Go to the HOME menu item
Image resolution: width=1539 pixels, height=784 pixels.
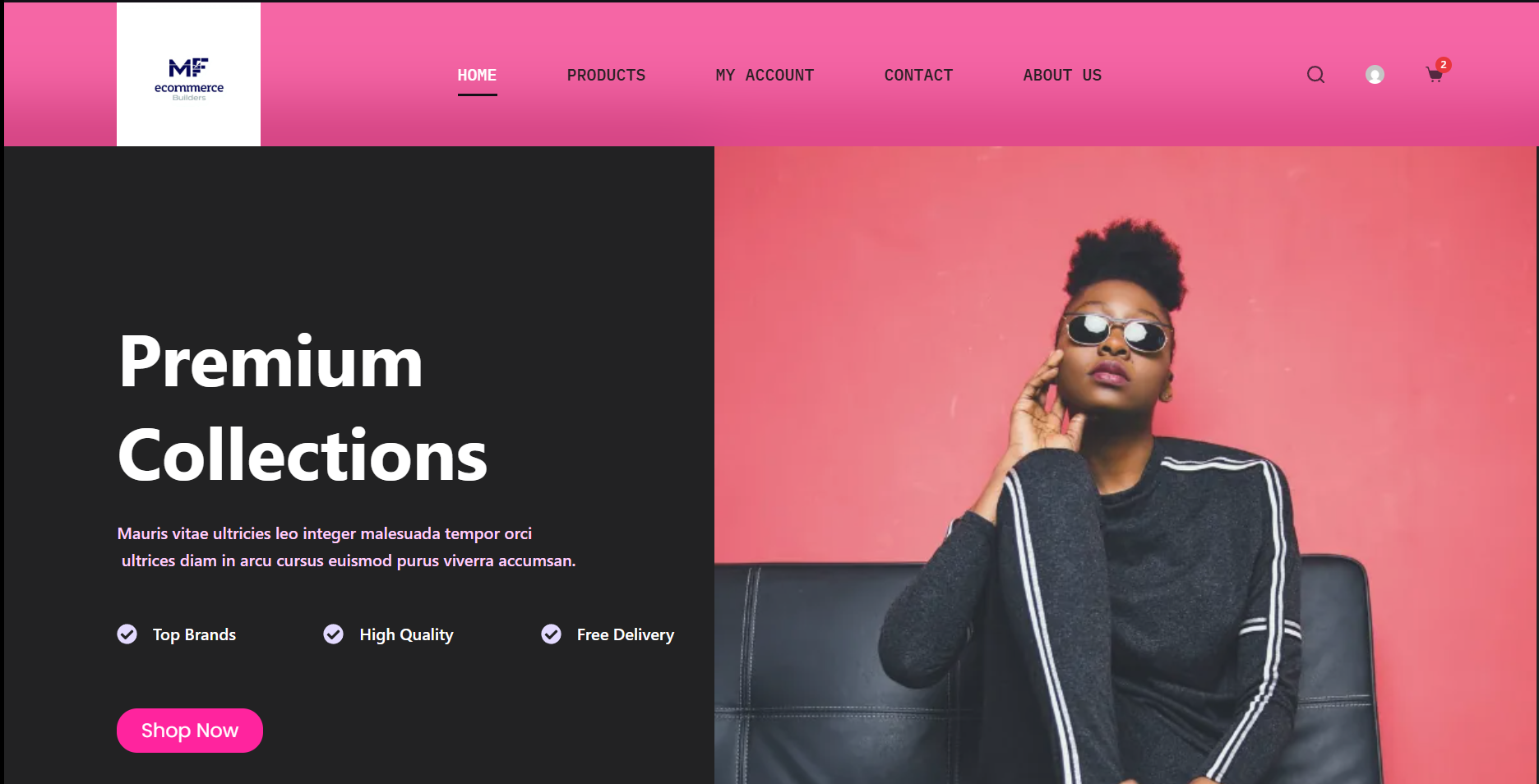pos(477,75)
